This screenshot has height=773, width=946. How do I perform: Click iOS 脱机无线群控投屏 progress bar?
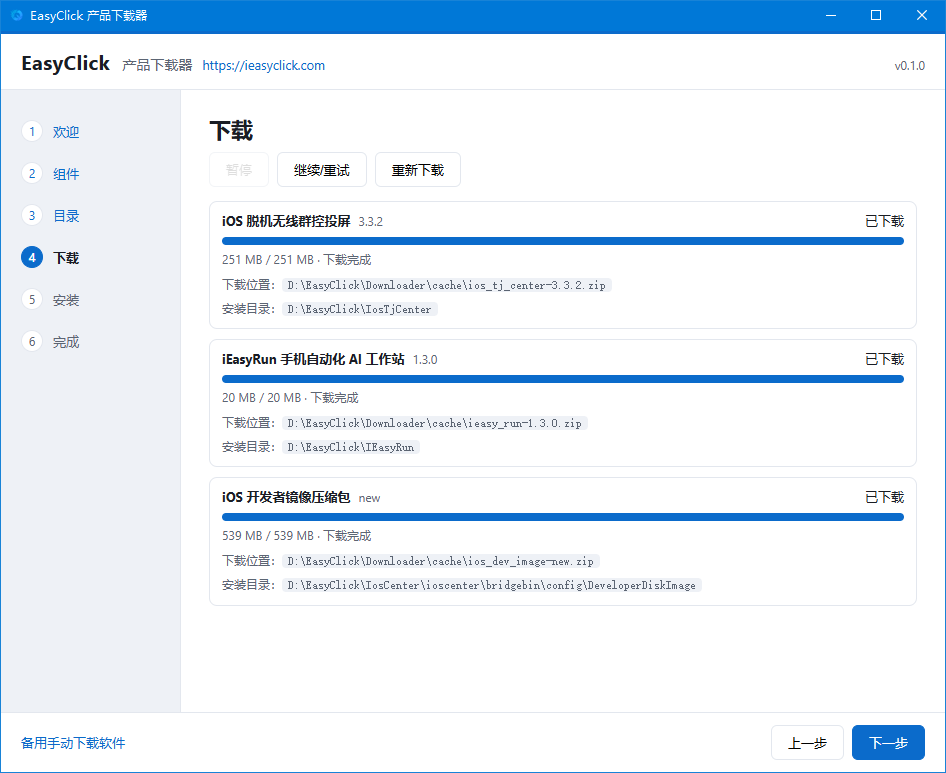pyautogui.click(x=563, y=241)
